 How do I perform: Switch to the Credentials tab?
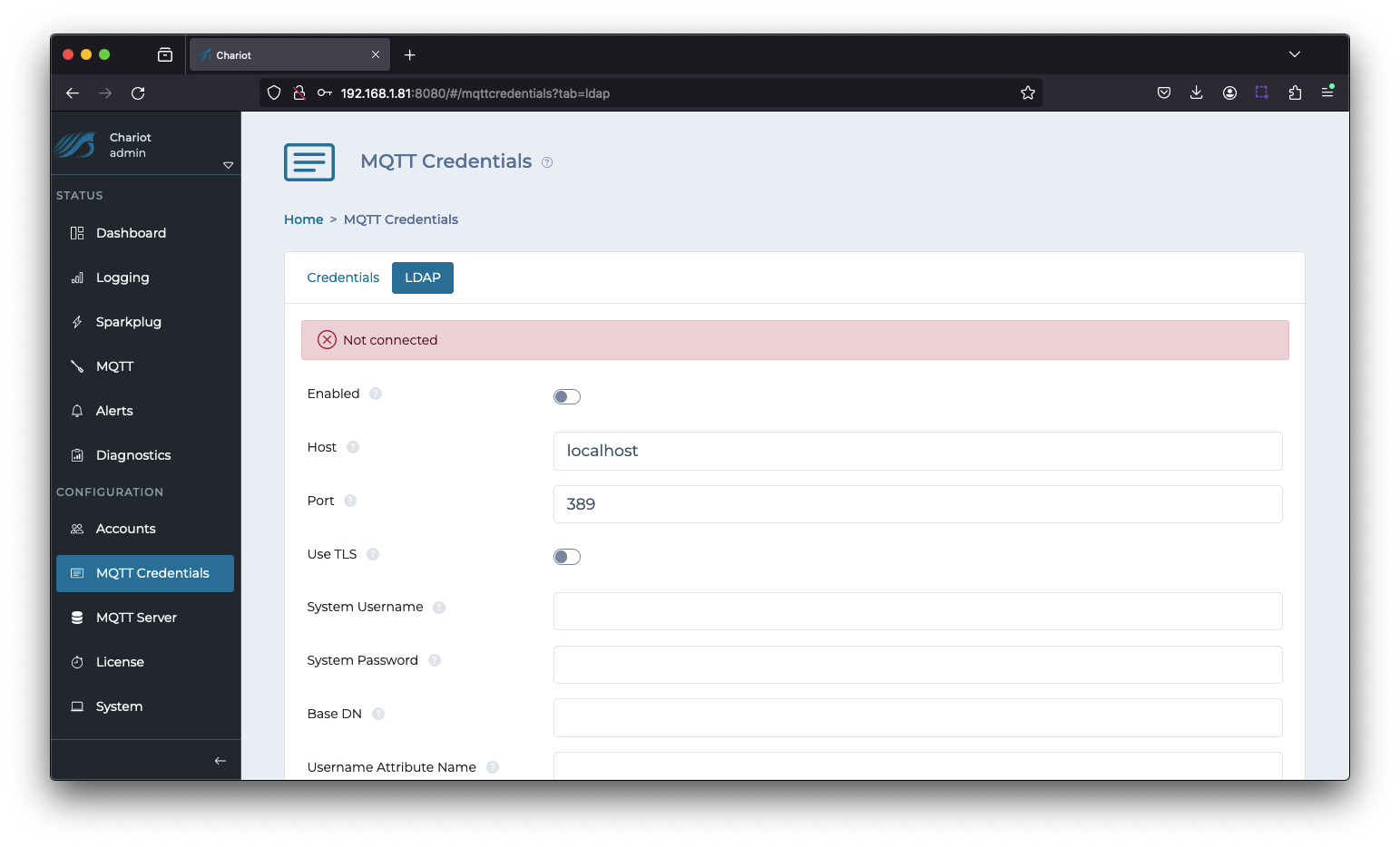(343, 277)
